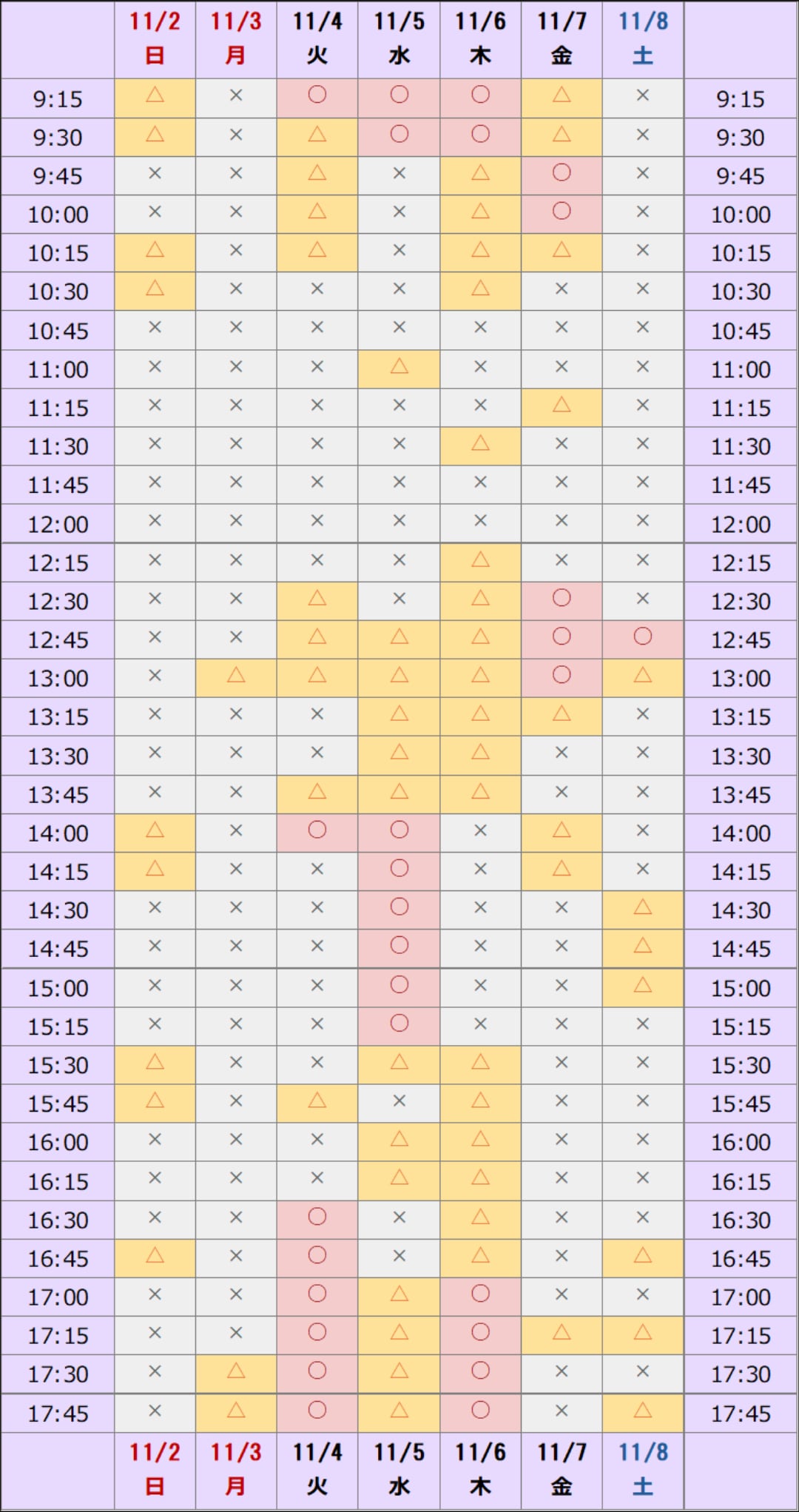The width and height of the screenshot is (799, 1512).
Task: Click the cross for 11/3 at 9:15
Action: point(236,95)
